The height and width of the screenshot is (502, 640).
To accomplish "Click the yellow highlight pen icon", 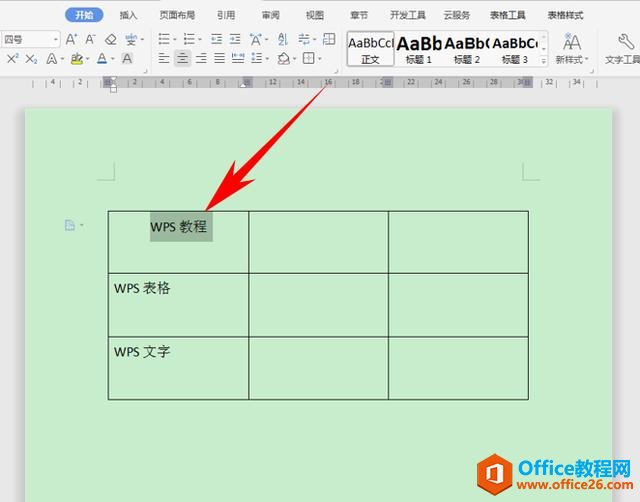I will [77, 59].
